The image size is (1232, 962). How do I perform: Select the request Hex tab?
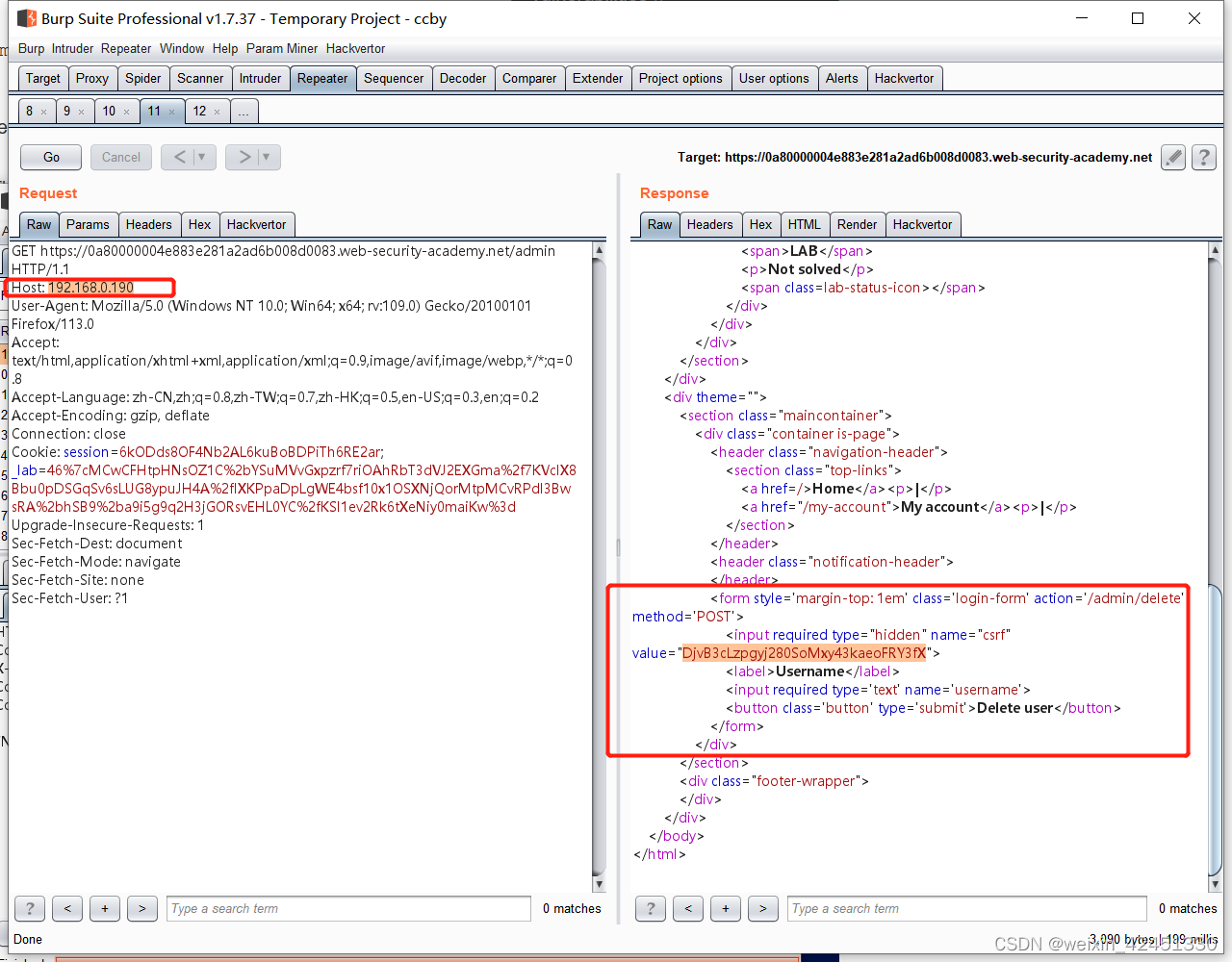(200, 224)
